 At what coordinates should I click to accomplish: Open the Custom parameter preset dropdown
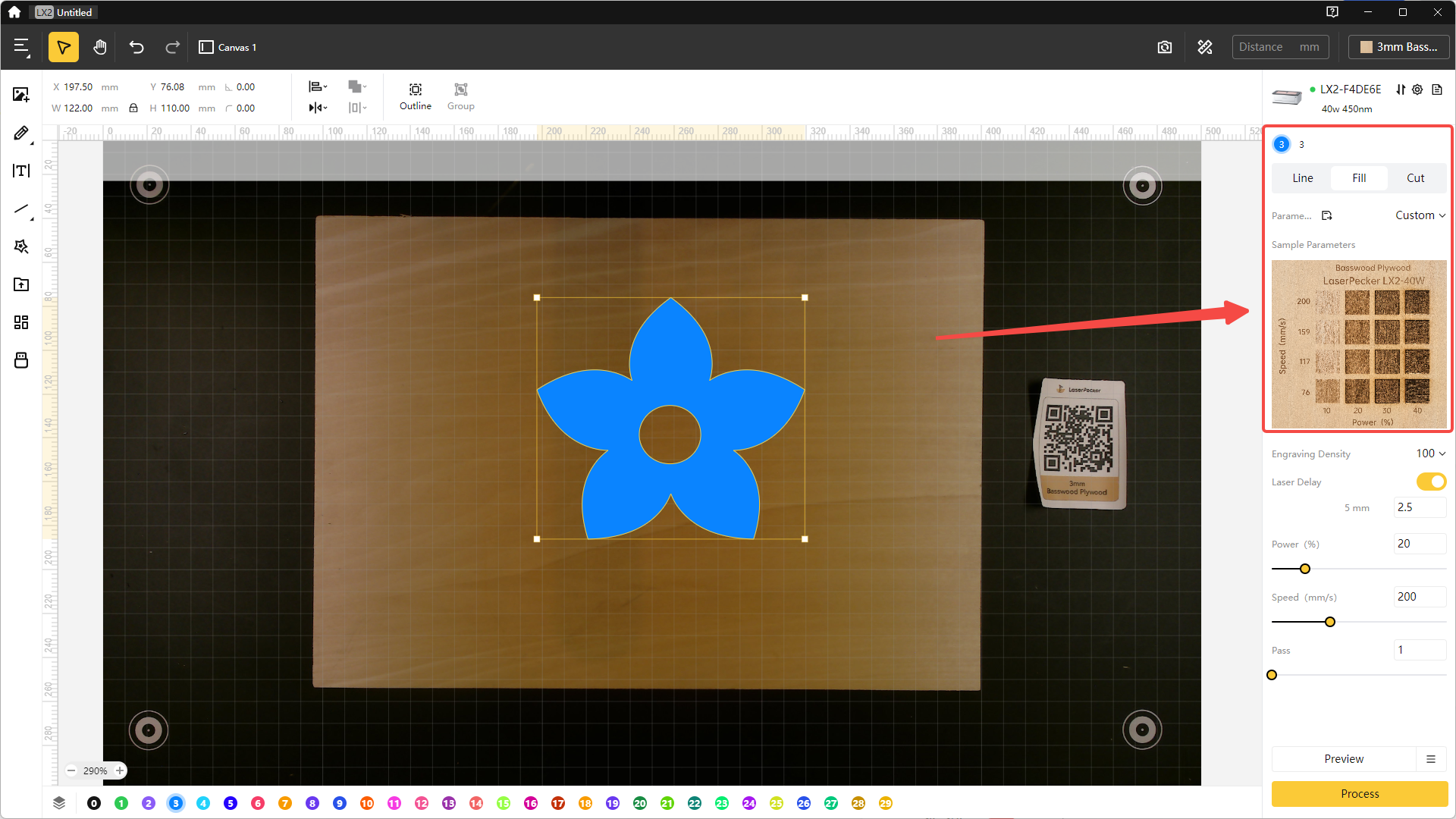pyautogui.click(x=1420, y=215)
